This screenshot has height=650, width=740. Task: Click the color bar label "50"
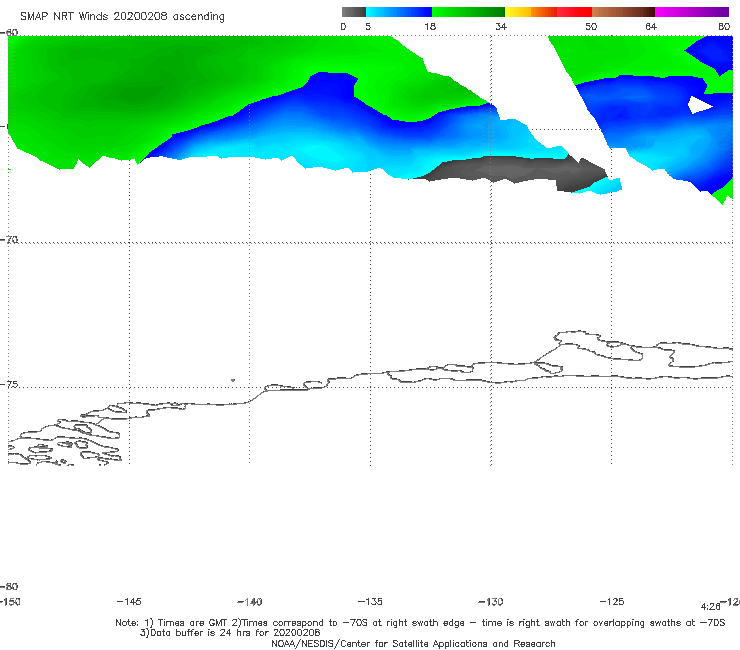click(591, 27)
